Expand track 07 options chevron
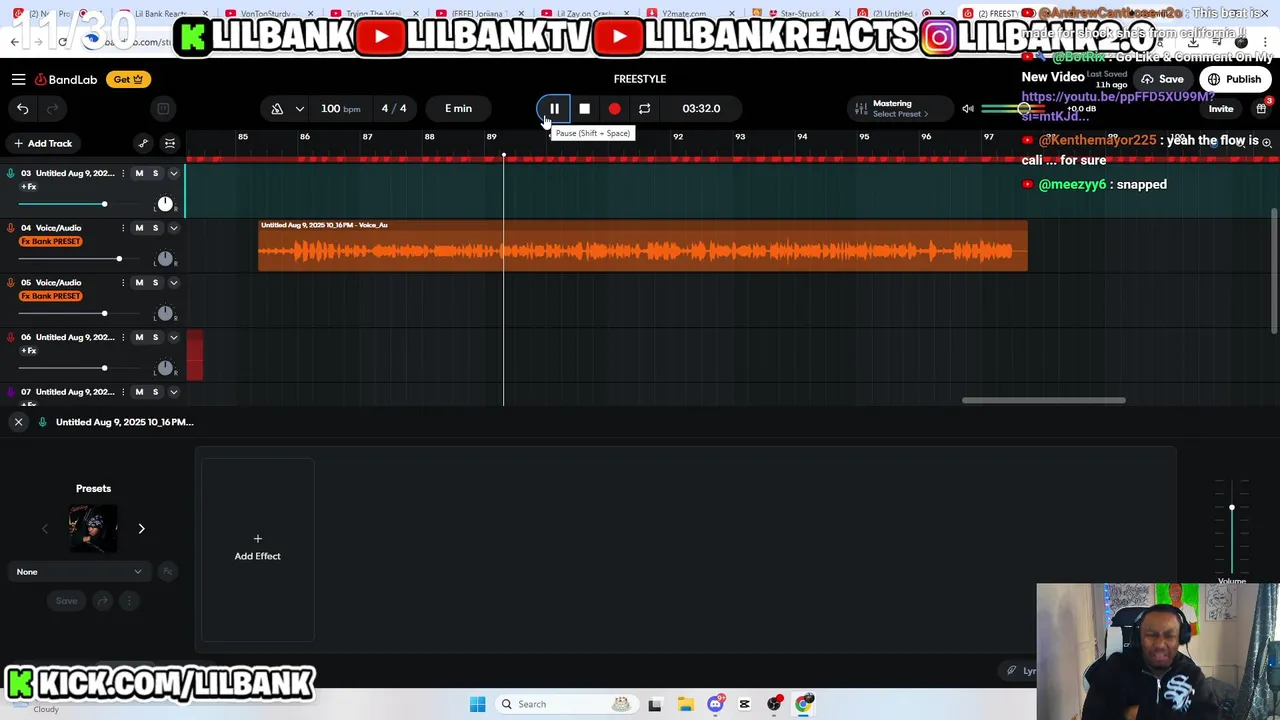1280x720 pixels. click(173, 392)
